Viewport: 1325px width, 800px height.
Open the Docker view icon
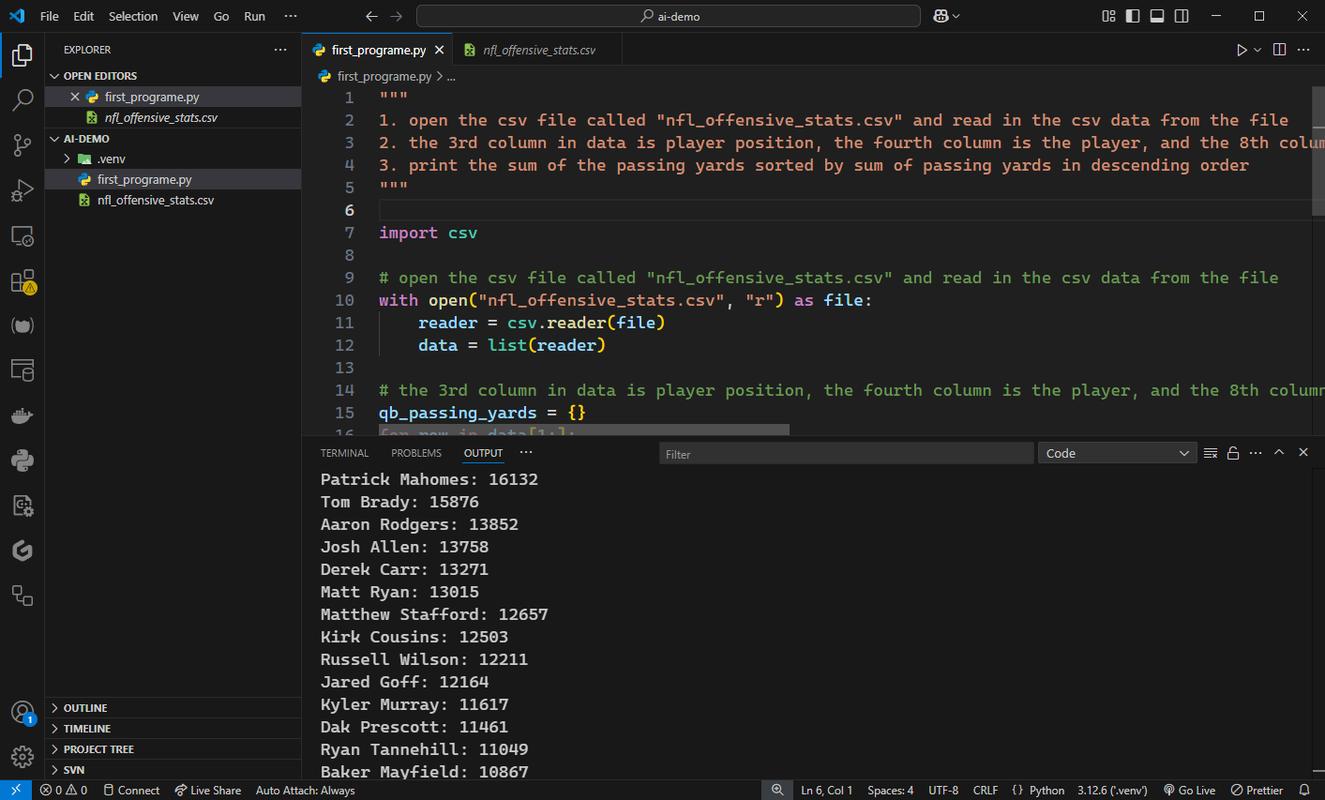[22, 416]
